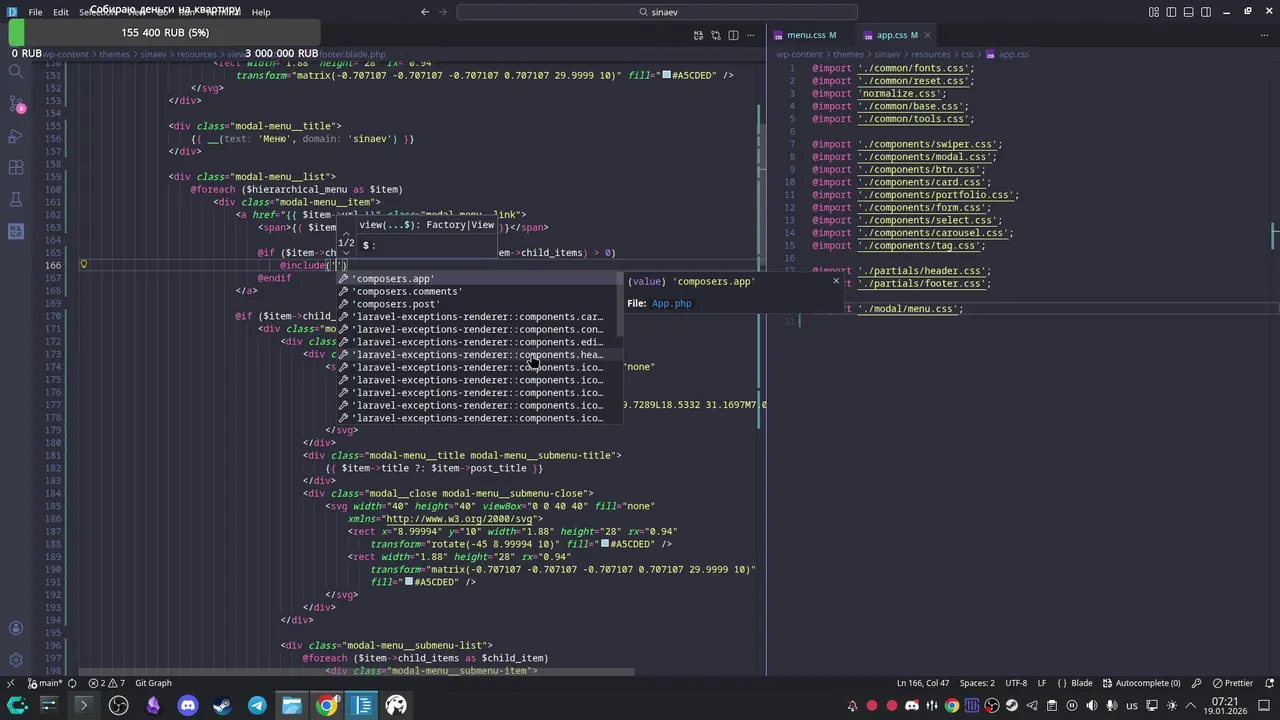Split editor right in left editor group
Image resolution: width=1280 pixels, height=720 pixels.
pos(733,35)
